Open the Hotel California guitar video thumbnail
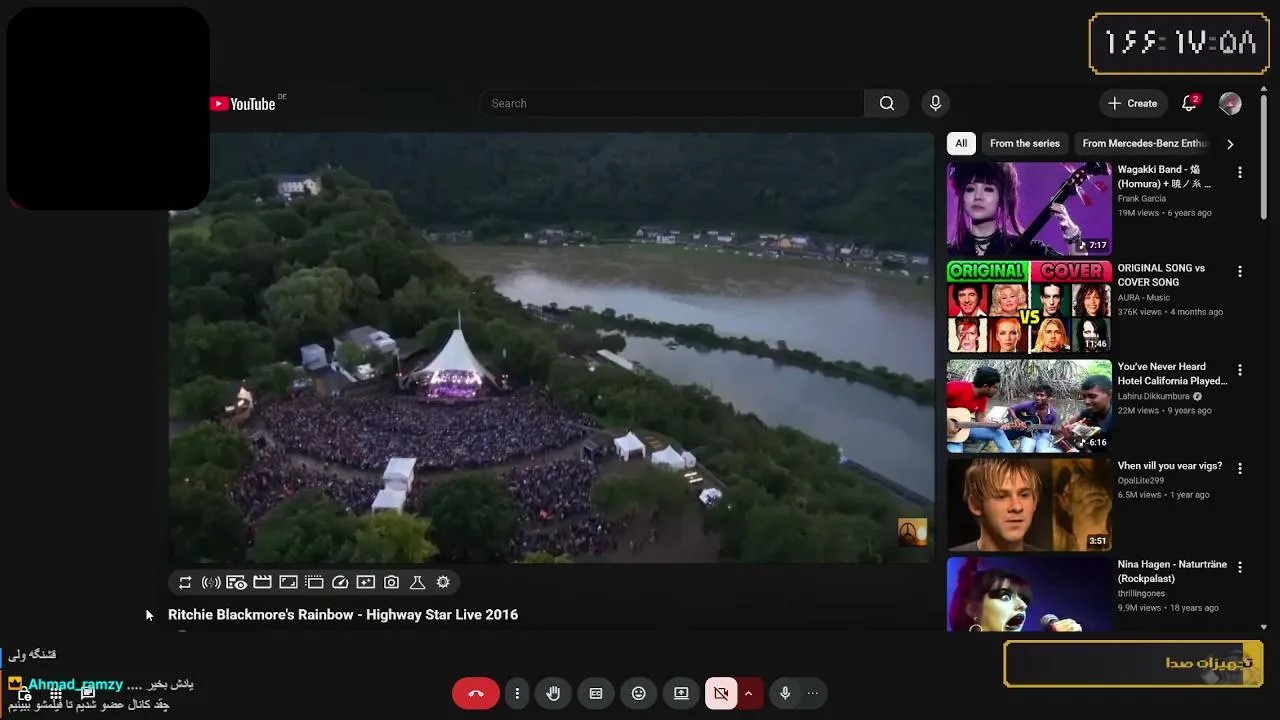 (1029, 405)
